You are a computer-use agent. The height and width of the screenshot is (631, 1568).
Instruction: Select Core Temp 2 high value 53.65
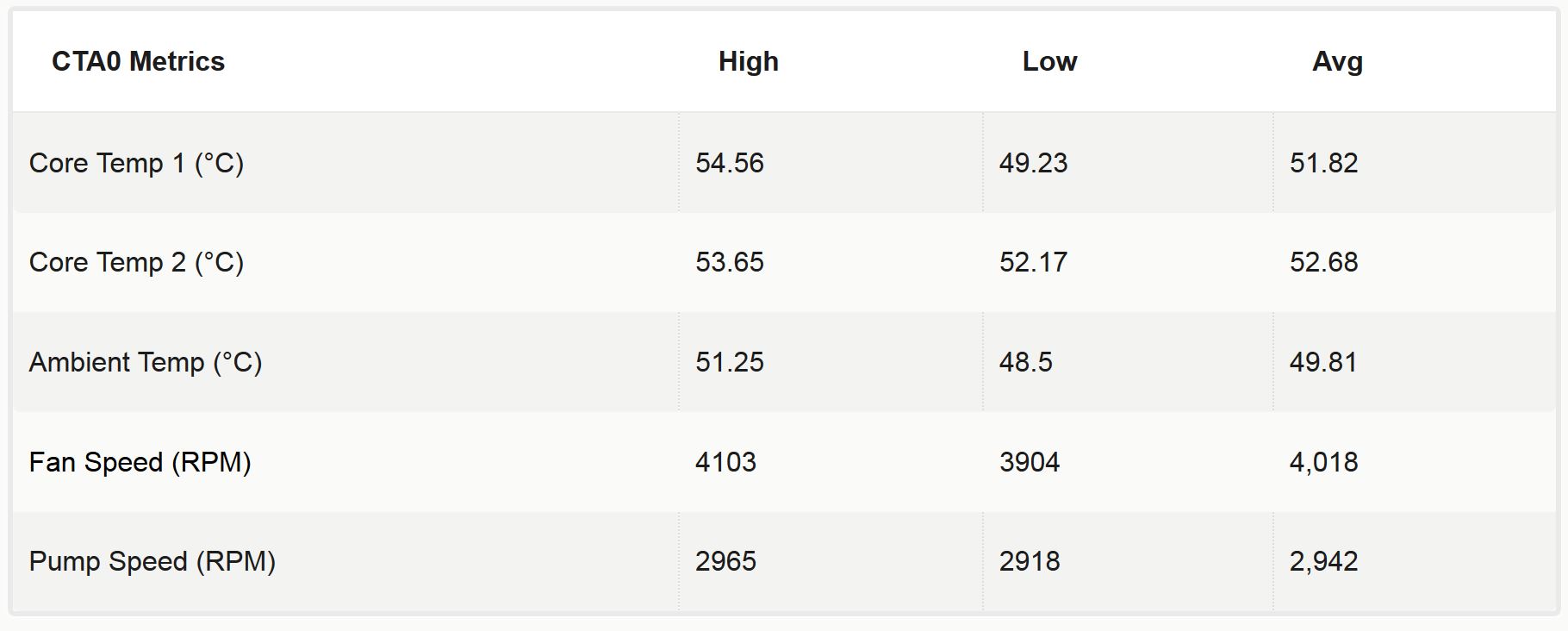[730, 262]
